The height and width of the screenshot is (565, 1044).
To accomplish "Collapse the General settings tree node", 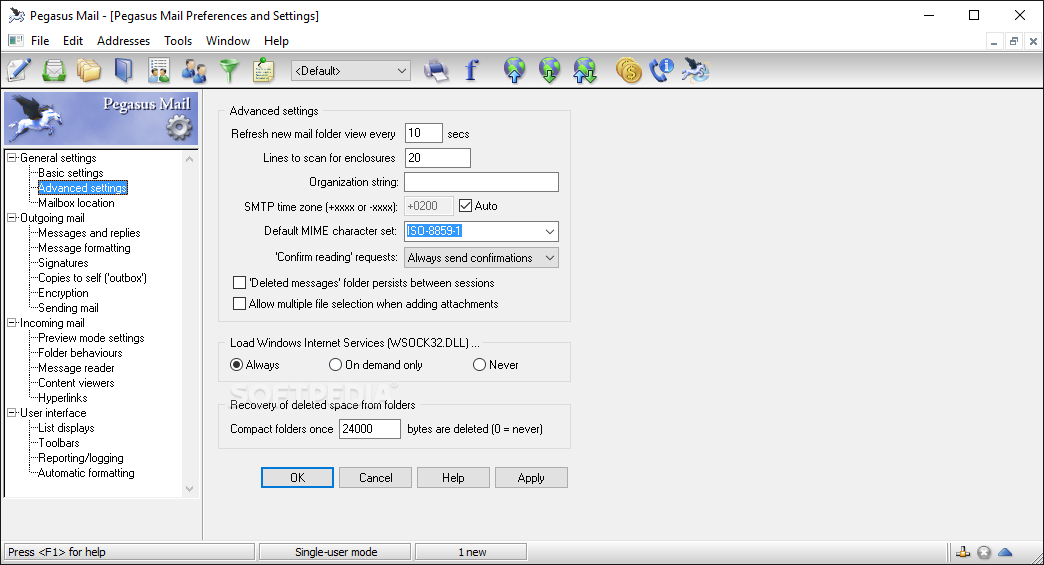I will point(11,158).
